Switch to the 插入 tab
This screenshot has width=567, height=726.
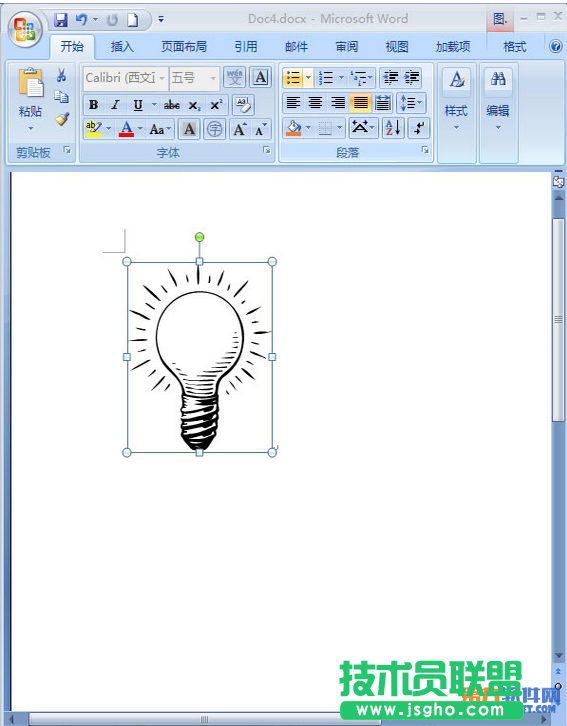coord(122,46)
